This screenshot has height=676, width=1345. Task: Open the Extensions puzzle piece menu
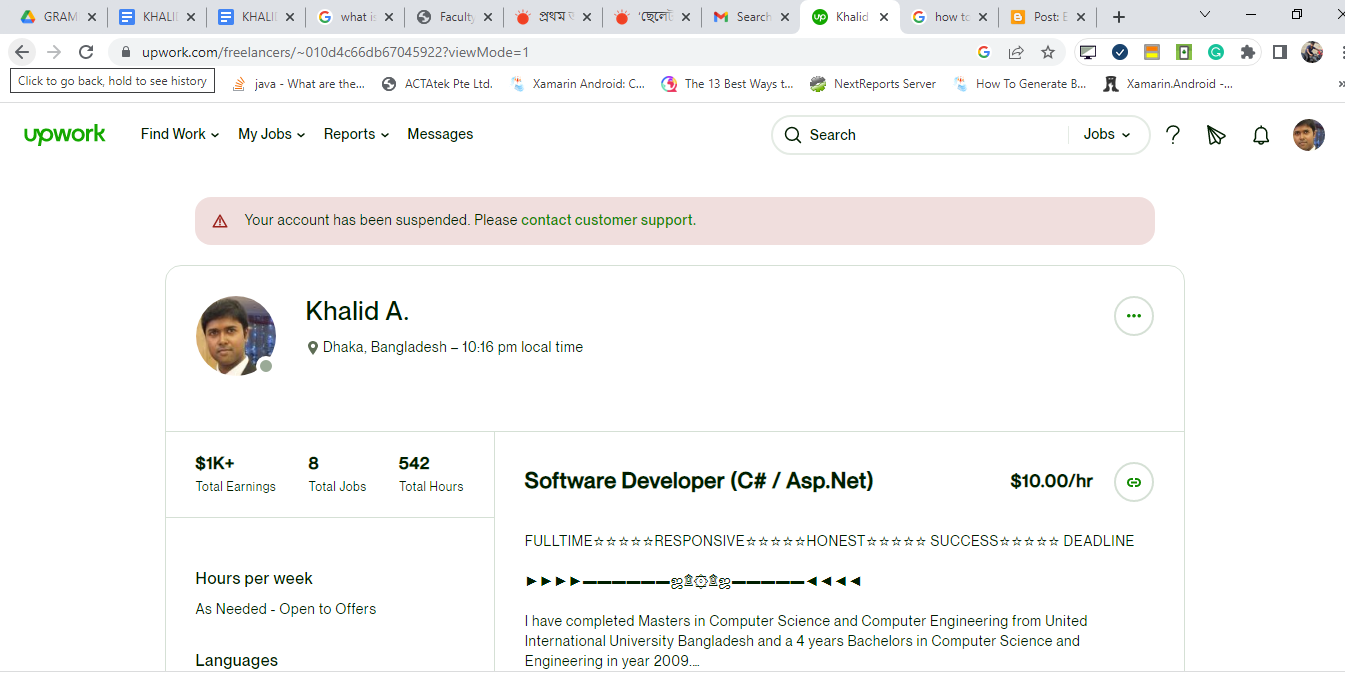pyautogui.click(x=1247, y=52)
